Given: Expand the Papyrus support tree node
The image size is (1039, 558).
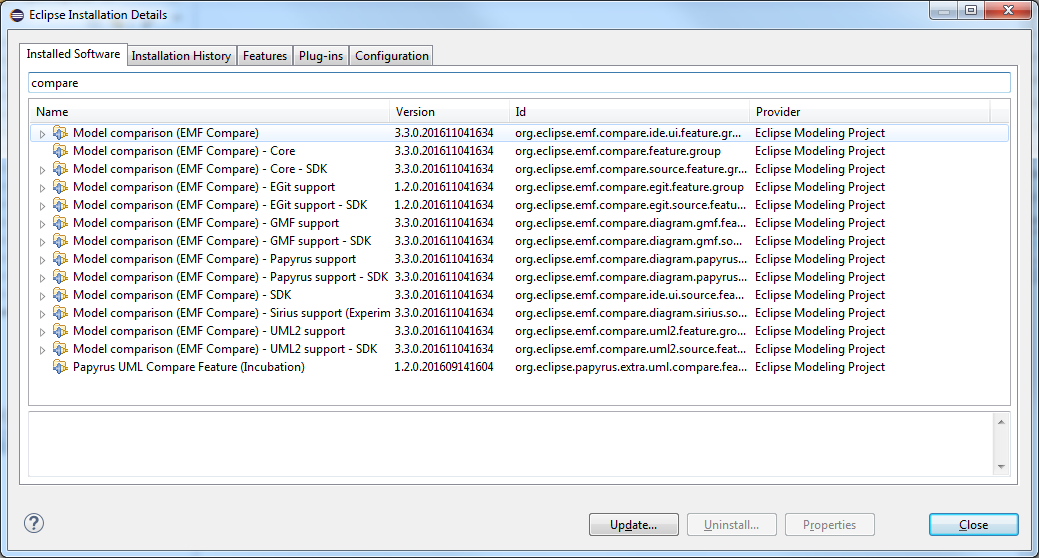Looking at the screenshot, I should (42, 260).
